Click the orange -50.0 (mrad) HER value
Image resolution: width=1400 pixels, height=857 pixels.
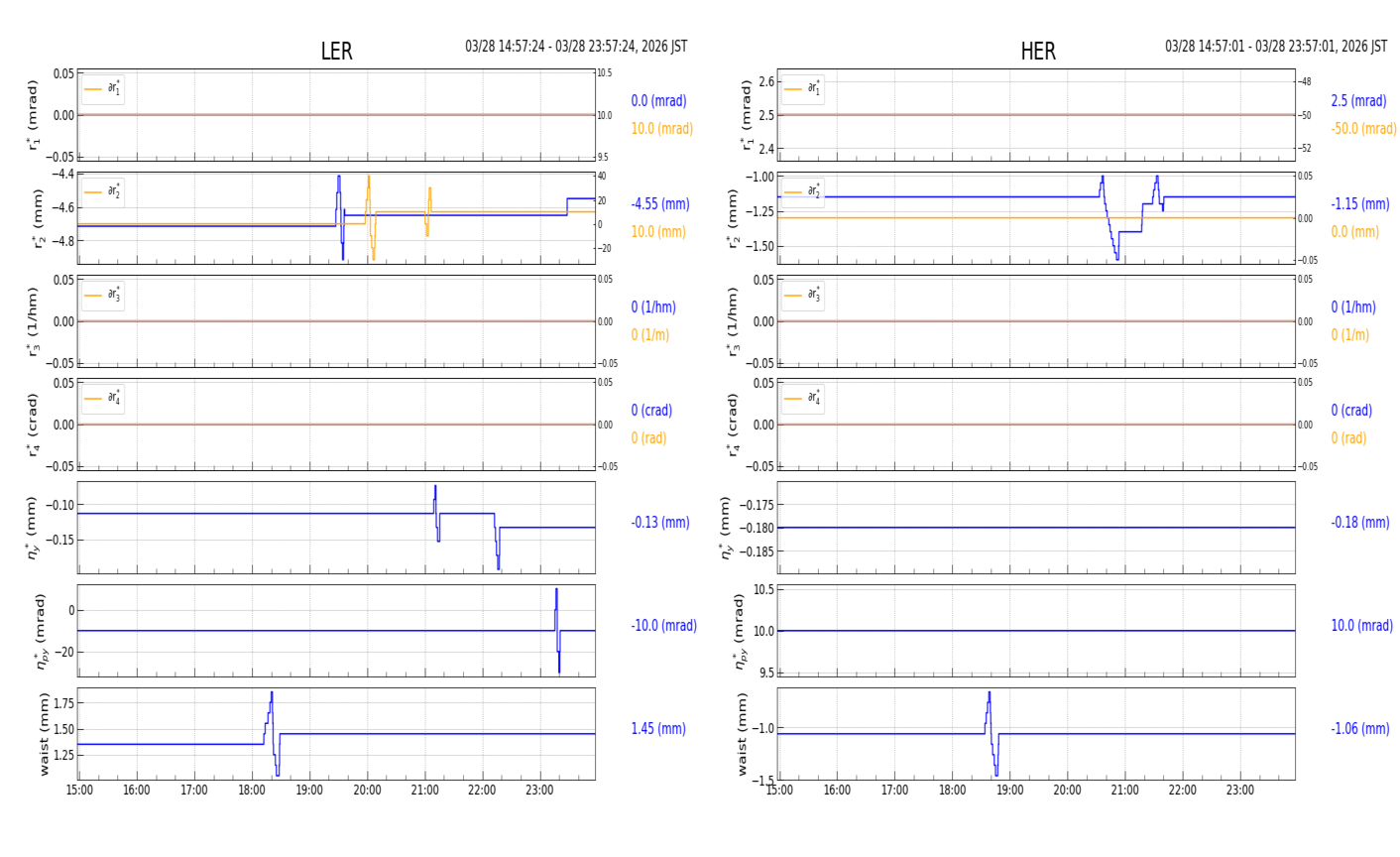pos(1363,129)
